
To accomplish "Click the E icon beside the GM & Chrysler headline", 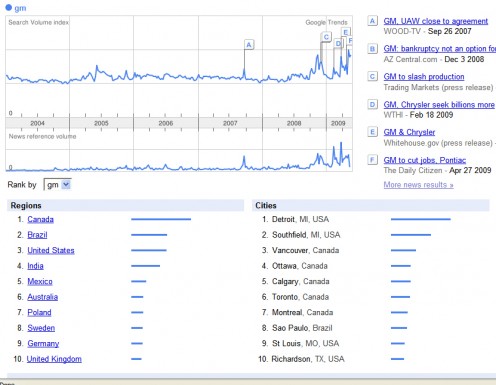I will point(372,132).
